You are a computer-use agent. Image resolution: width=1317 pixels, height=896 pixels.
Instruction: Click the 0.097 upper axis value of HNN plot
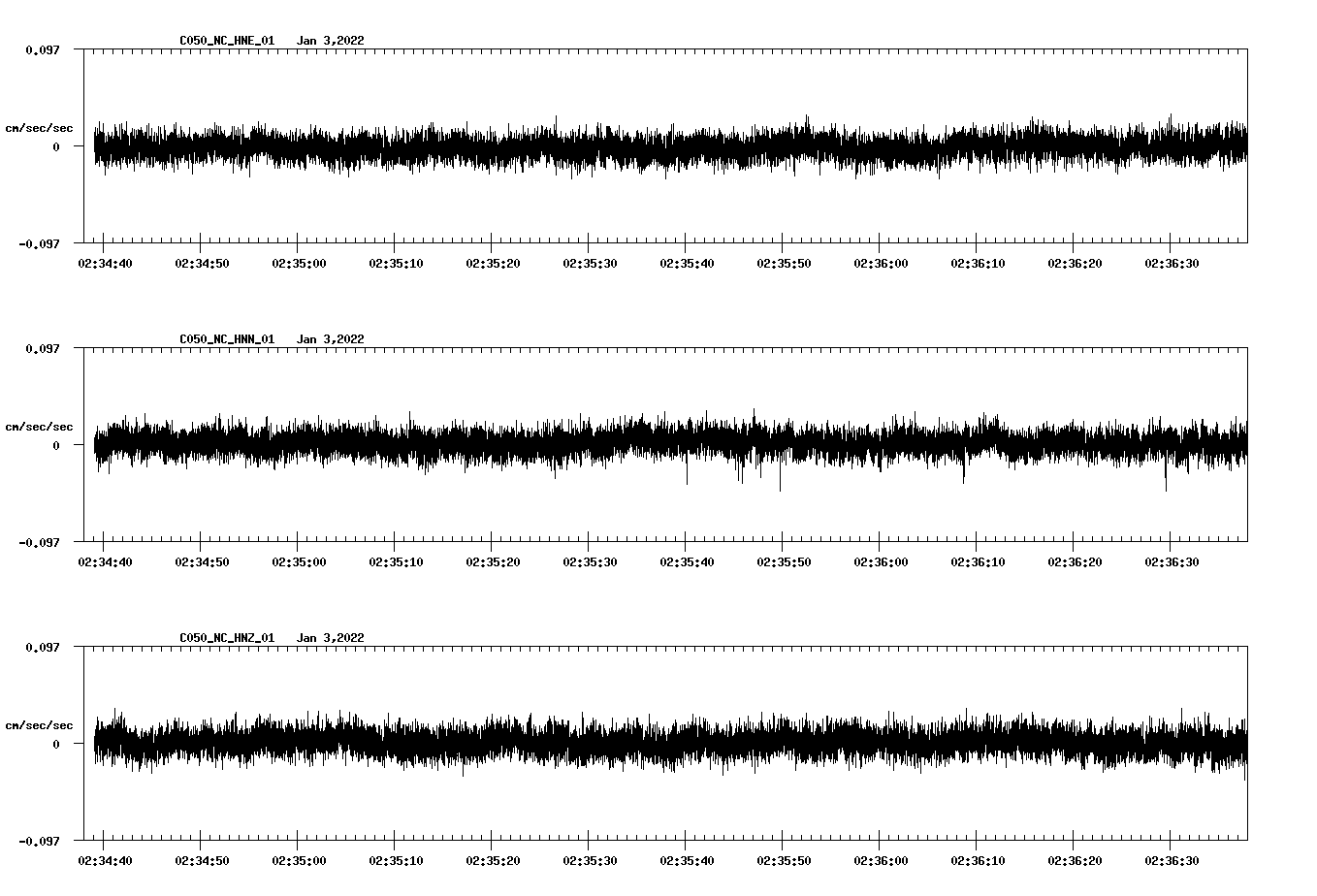coord(42,348)
